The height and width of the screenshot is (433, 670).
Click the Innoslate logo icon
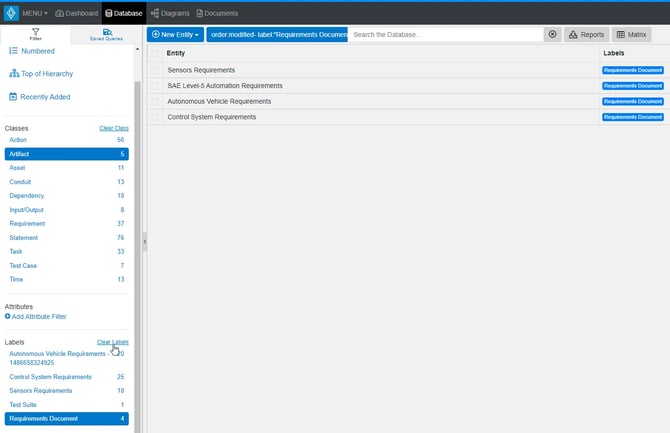point(12,13)
